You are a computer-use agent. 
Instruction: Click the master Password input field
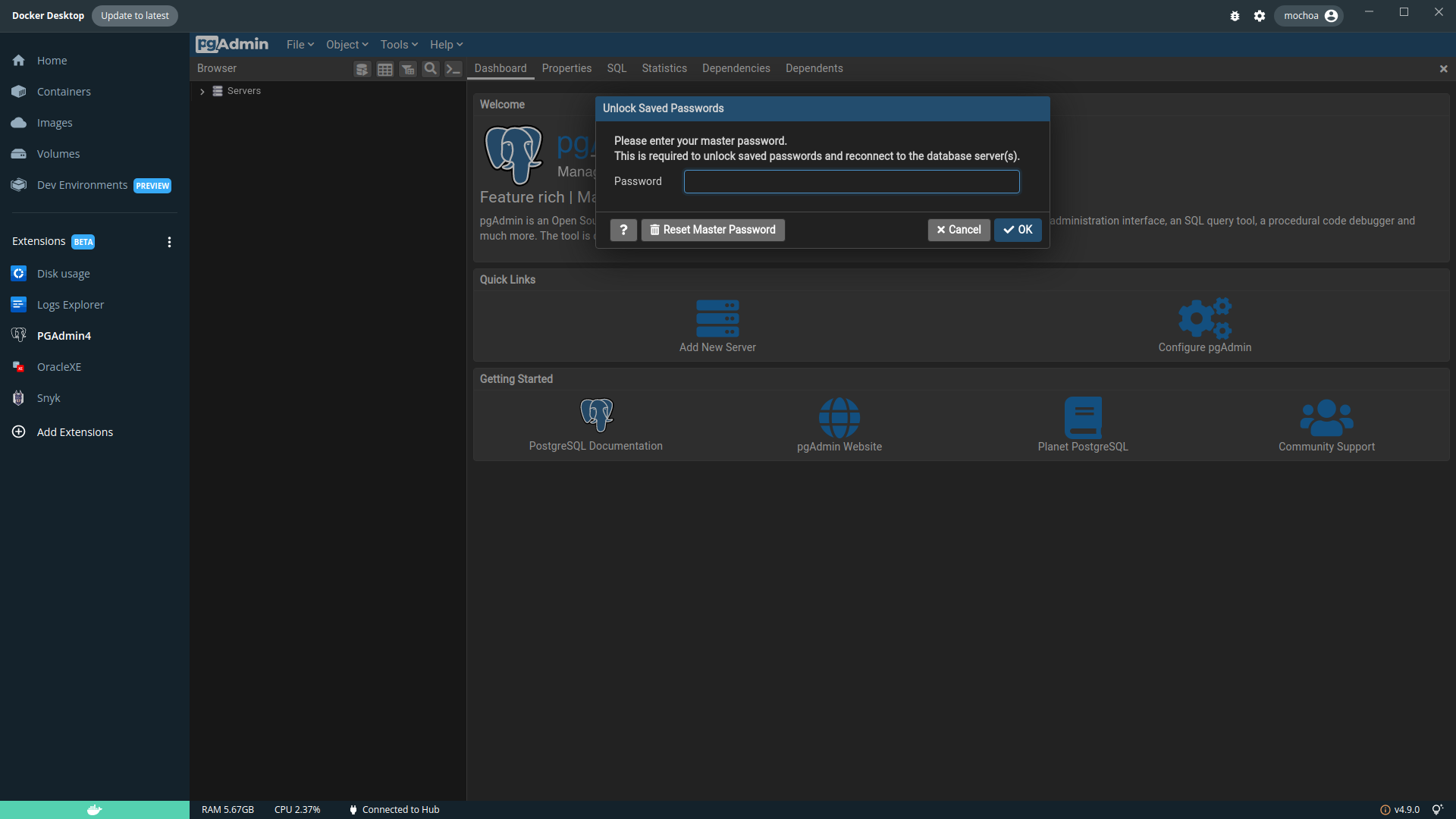[852, 182]
